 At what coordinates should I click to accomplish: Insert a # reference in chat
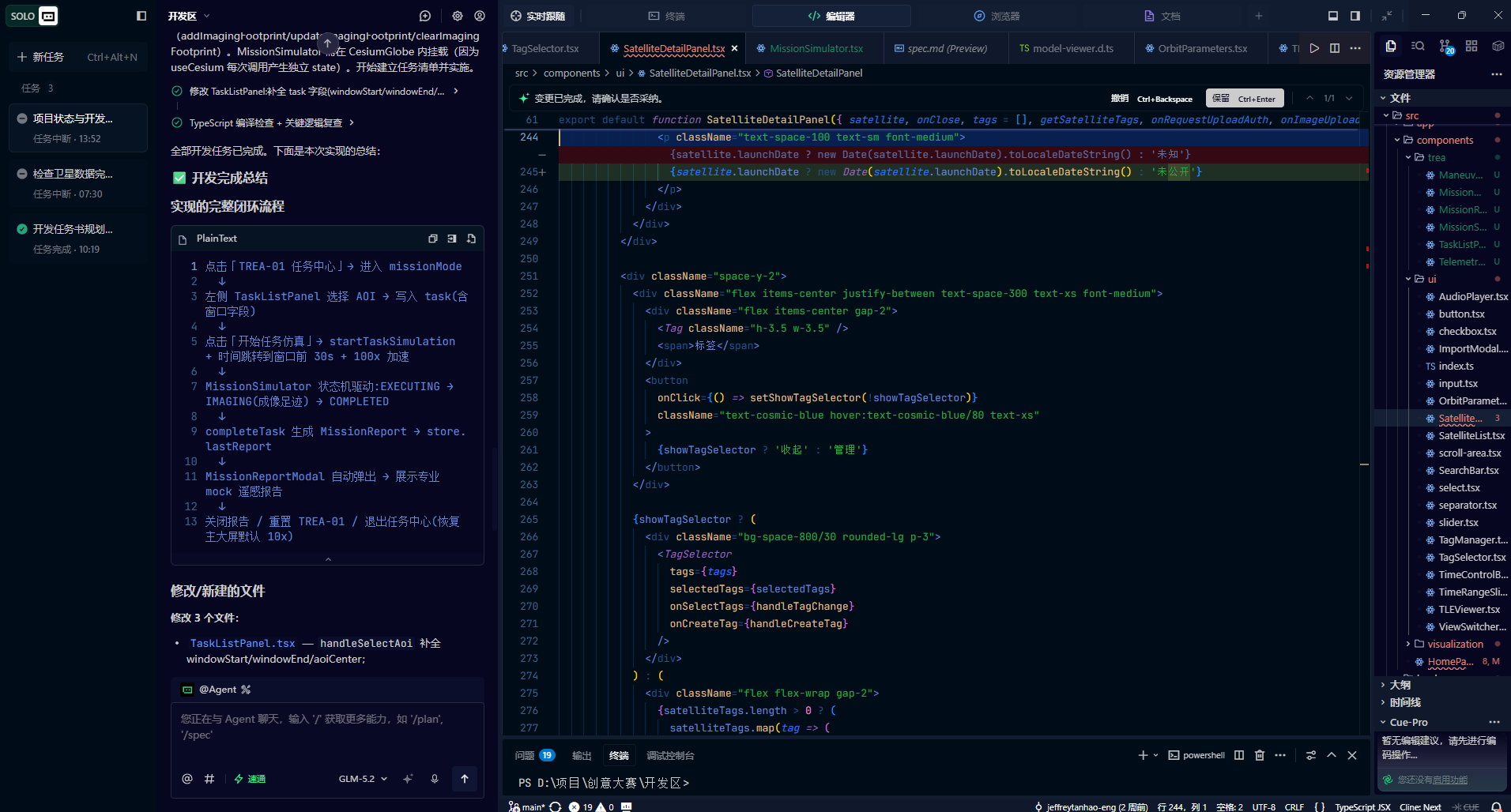tap(209, 779)
